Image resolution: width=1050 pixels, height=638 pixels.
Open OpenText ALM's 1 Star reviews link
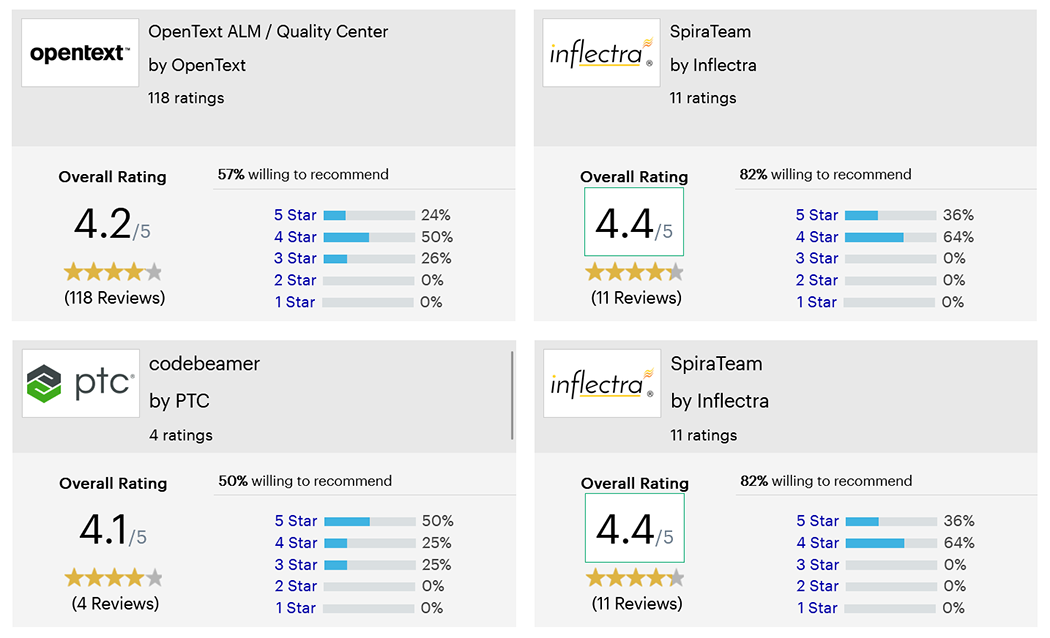coord(295,302)
